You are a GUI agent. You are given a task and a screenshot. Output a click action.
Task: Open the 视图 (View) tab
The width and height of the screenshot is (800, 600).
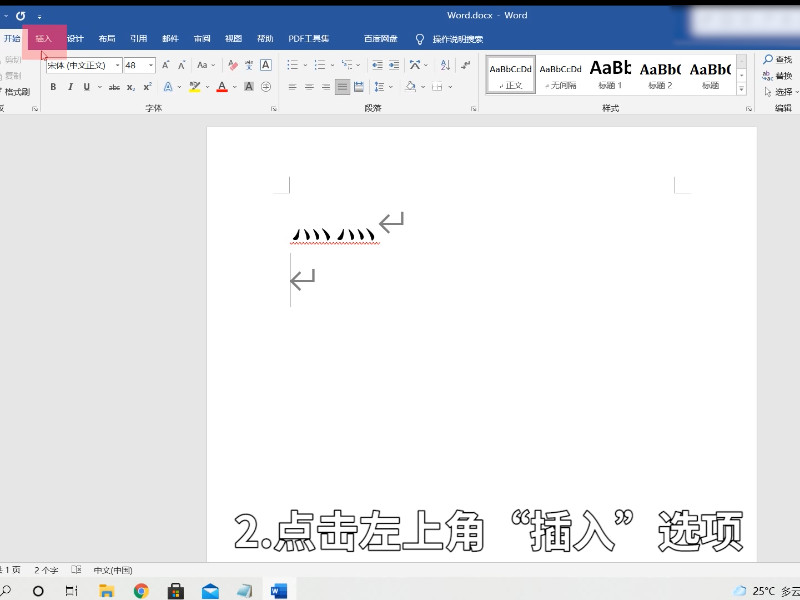[234, 39]
